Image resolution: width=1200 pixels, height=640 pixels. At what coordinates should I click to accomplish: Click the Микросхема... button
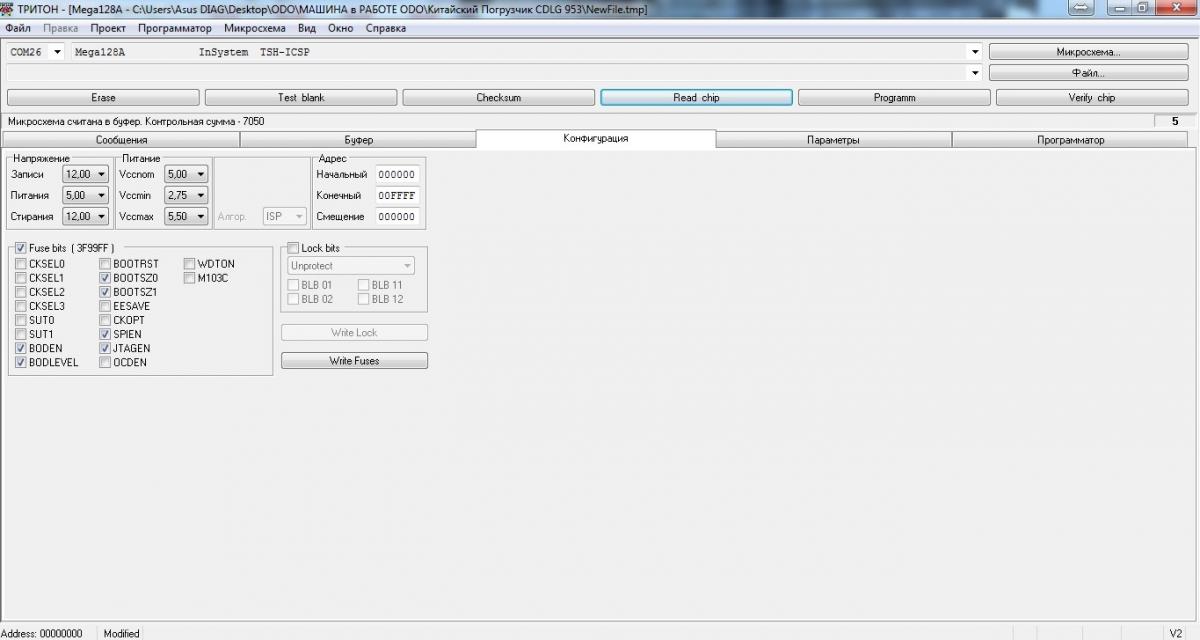pyautogui.click(x=1089, y=52)
